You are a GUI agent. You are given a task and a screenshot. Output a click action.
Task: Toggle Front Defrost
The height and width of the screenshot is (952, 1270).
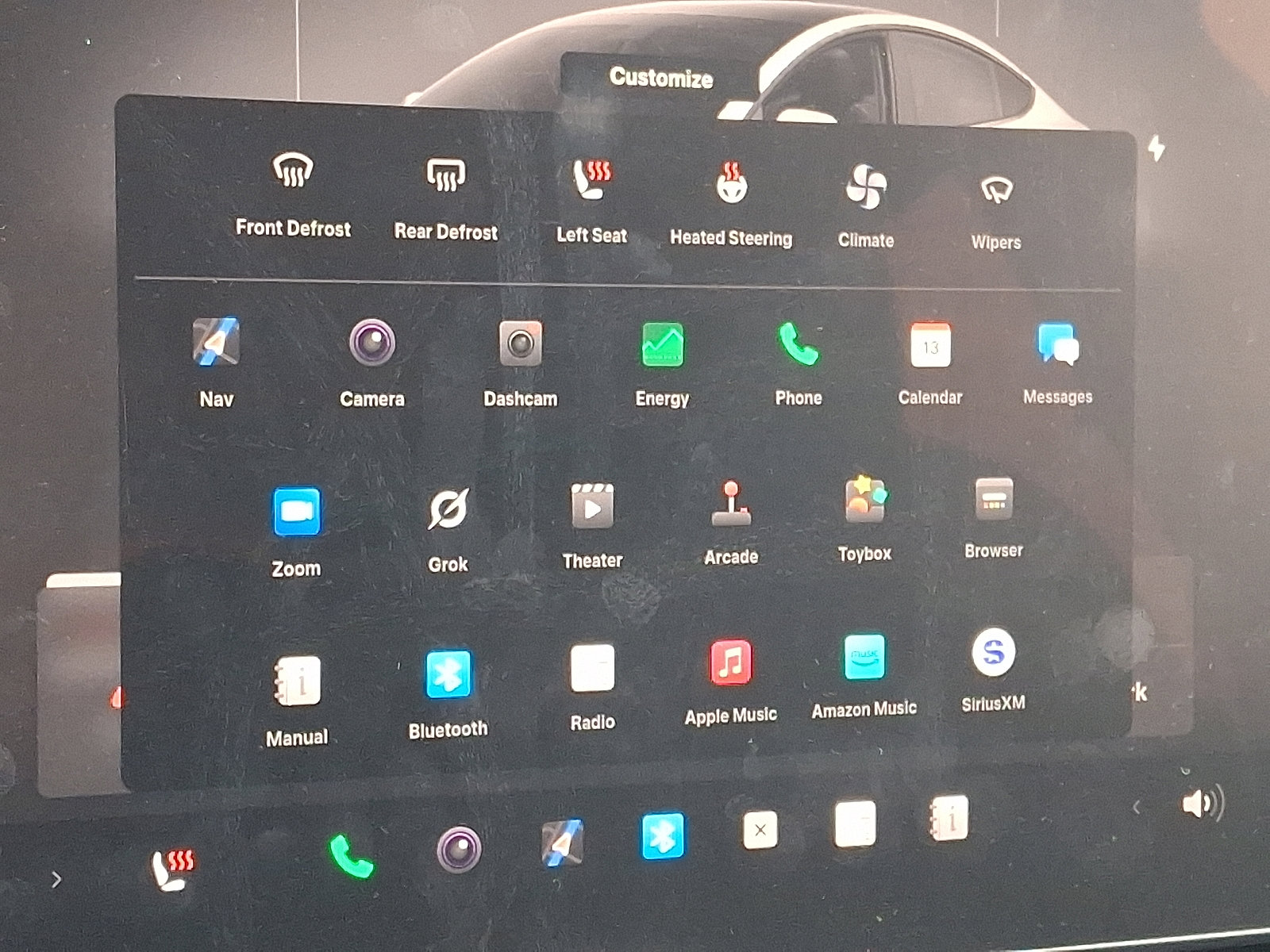[293, 172]
